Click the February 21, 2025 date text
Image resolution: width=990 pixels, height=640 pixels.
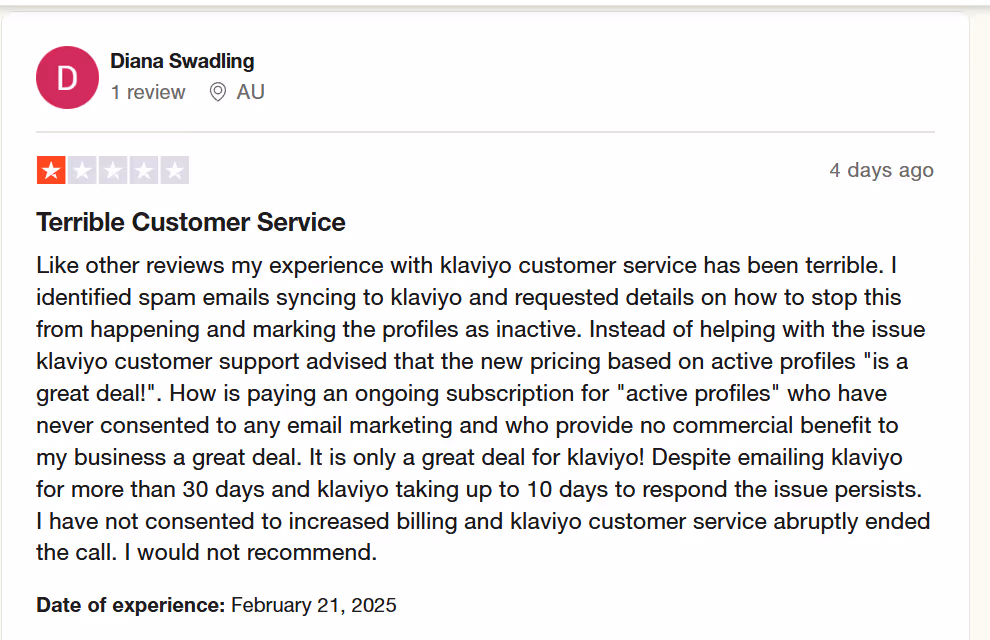[312, 604]
